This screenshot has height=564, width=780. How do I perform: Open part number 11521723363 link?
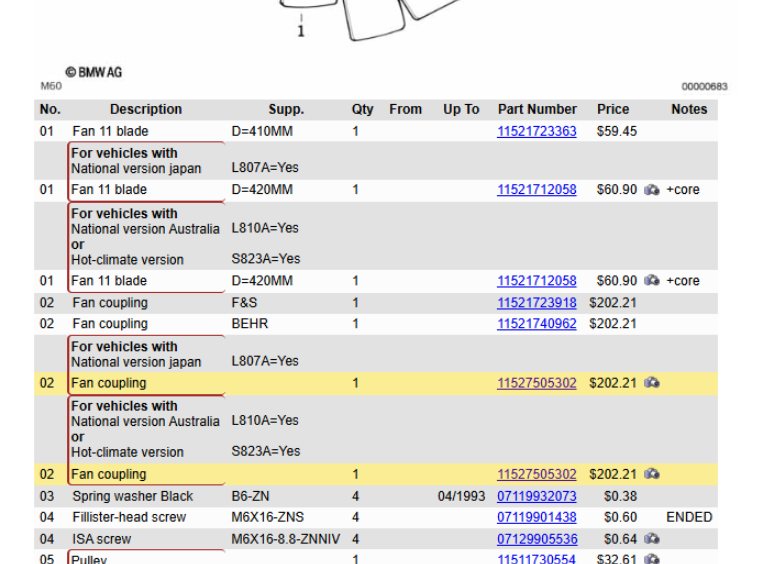[537, 131]
